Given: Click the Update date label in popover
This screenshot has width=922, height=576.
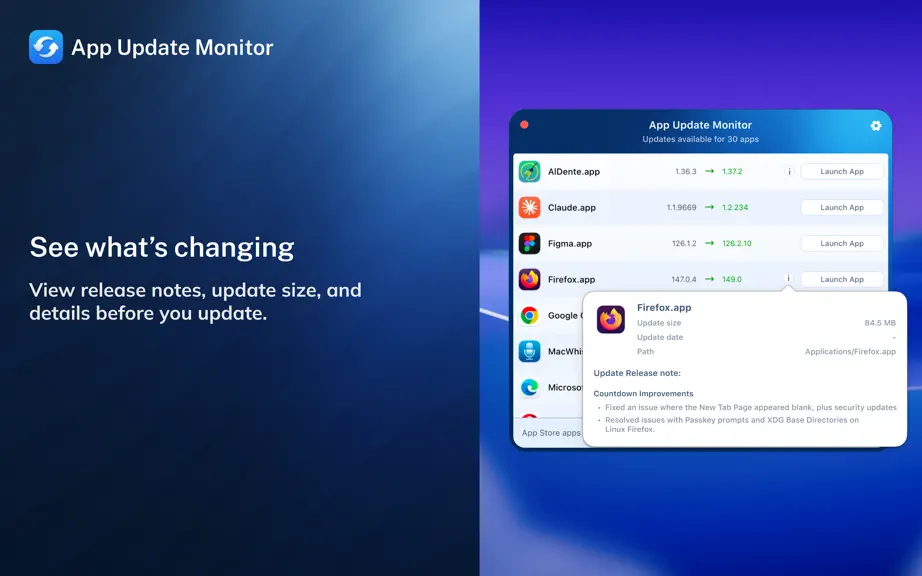Looking at the screenshot, I should click(660, 337).
